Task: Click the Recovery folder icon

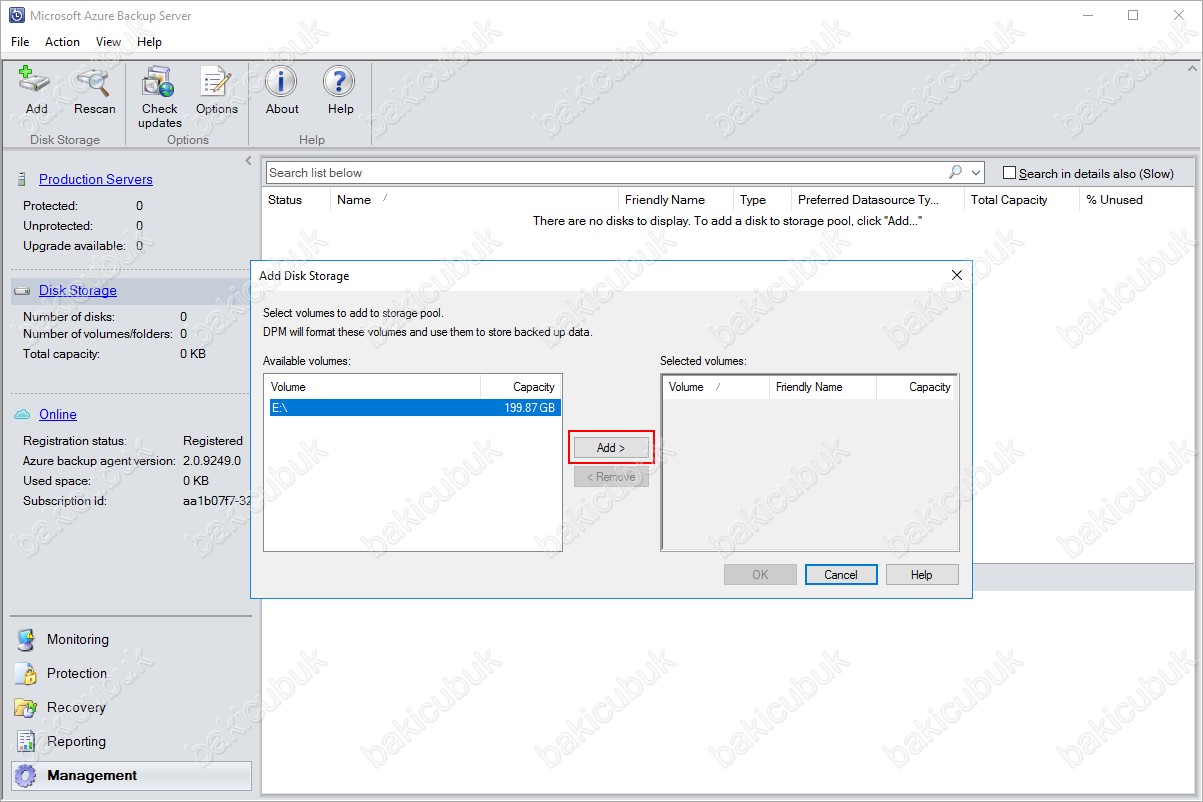Action: coord(26,708)
